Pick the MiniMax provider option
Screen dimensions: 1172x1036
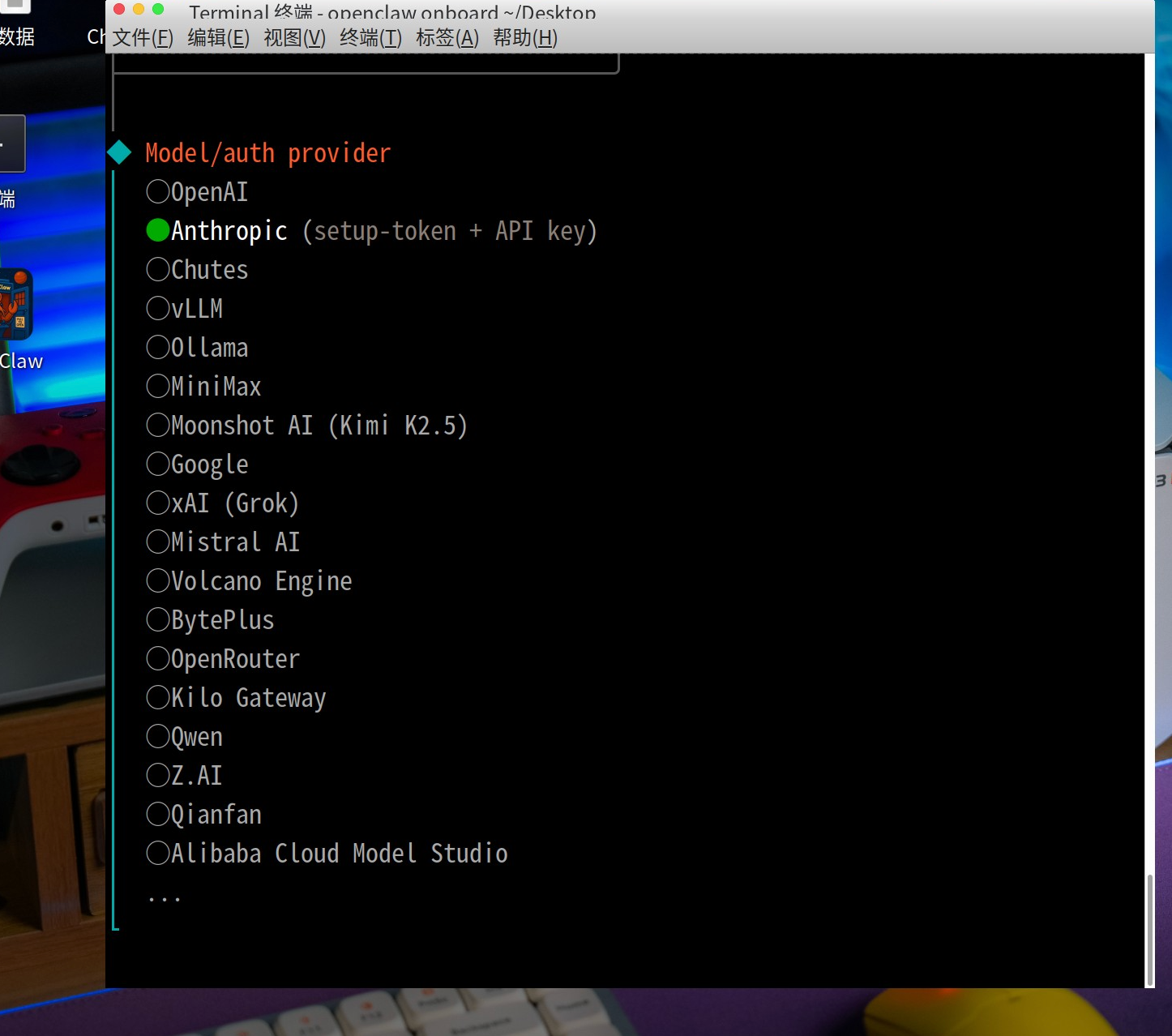[x=203, y=387]
